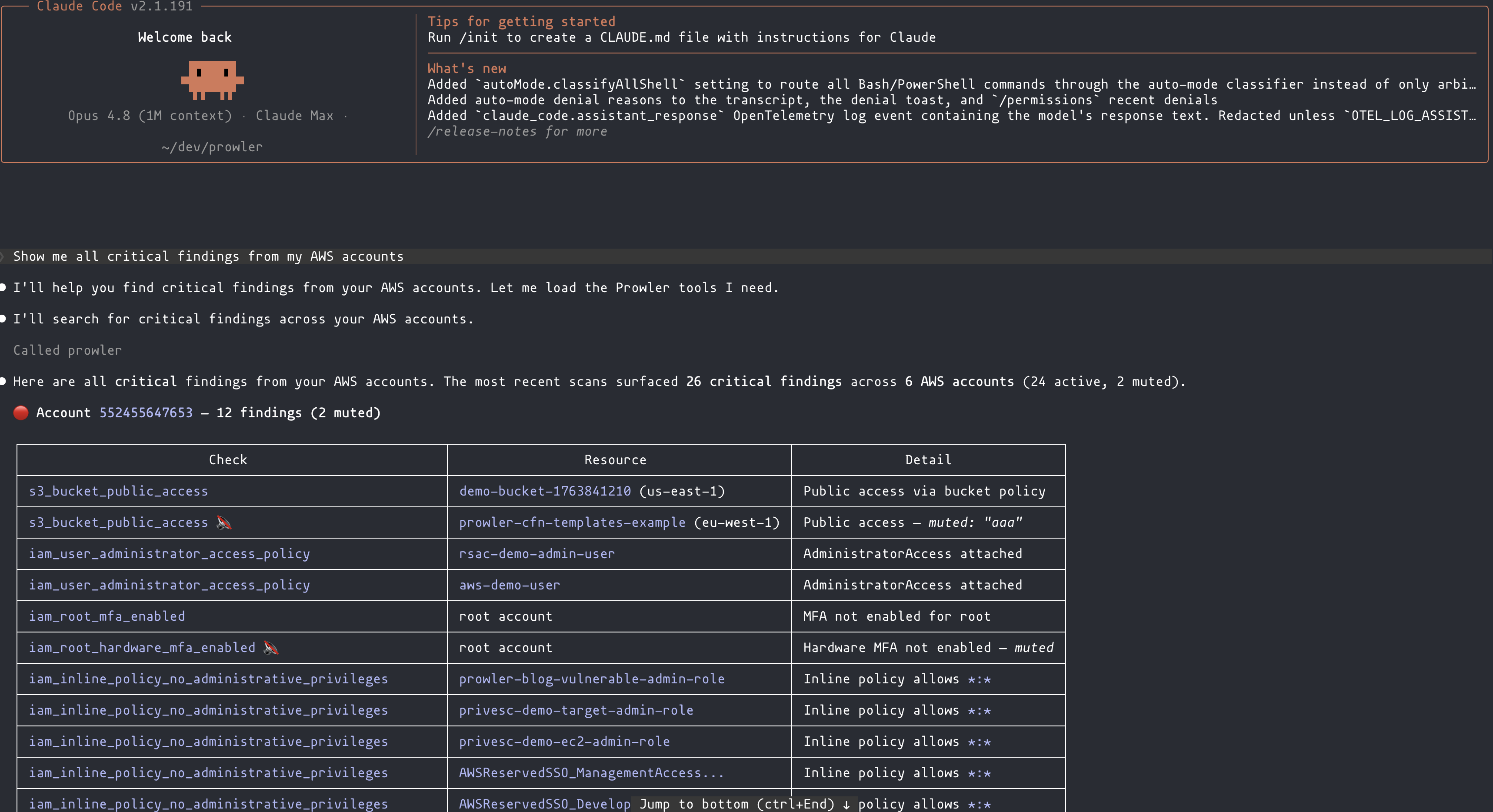
Task: Open the privesc-demo-ec2-admin-role resource link
Action: 564,741
